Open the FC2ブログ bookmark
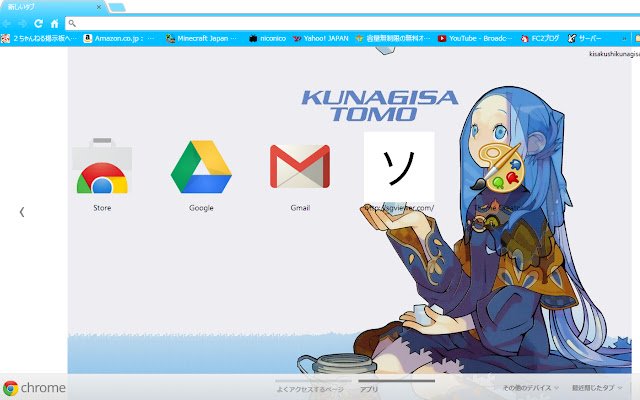The image size is (640, 400). click(x=540, y=38)
